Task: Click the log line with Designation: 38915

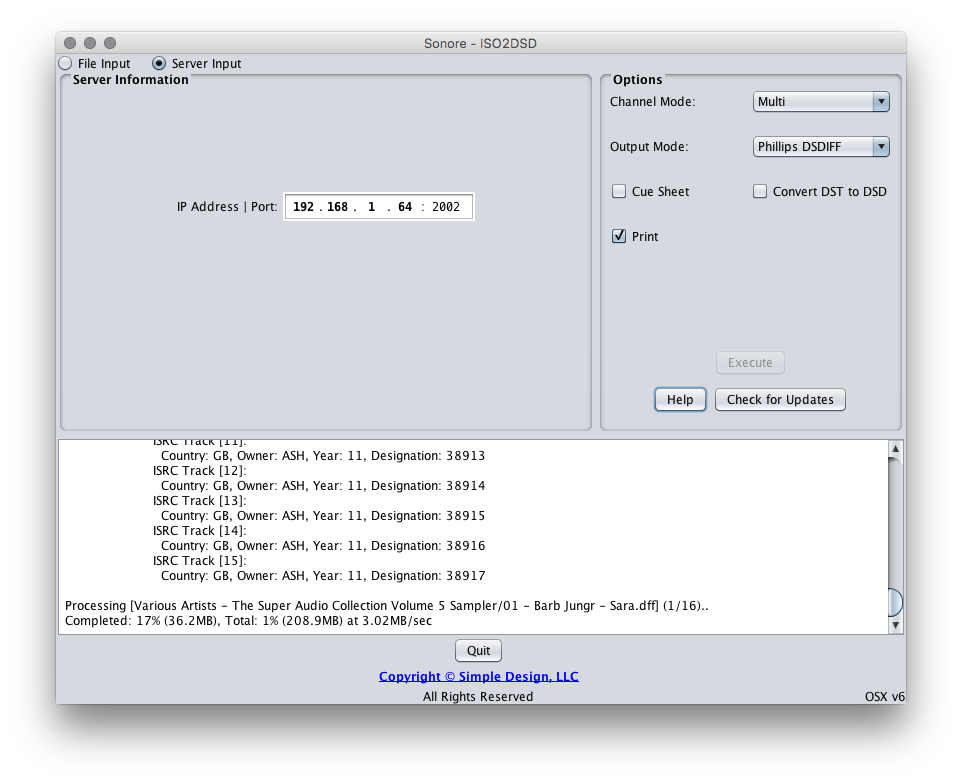Action: click(323, 516)
